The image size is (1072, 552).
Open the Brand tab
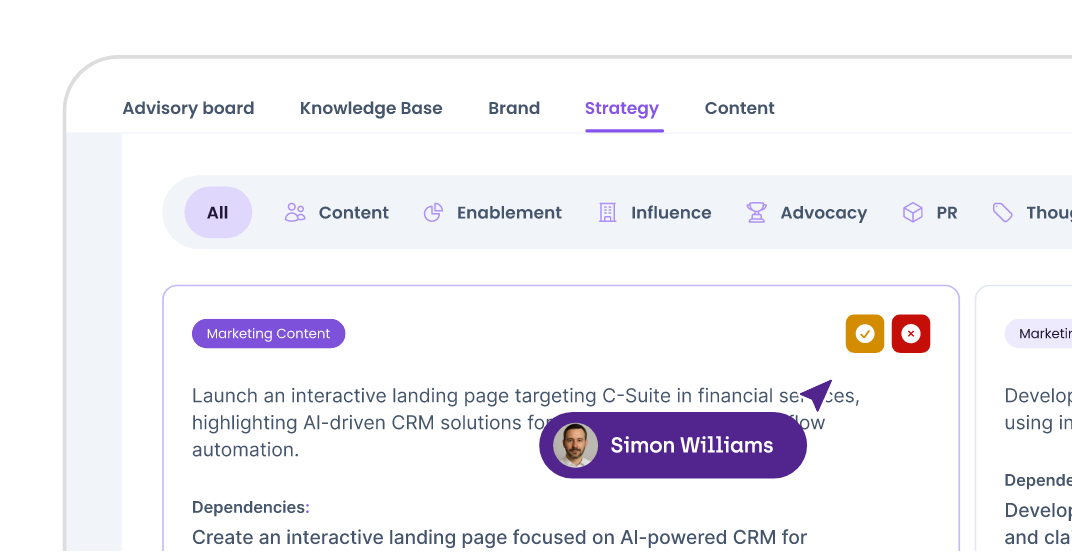pos(514,108)
